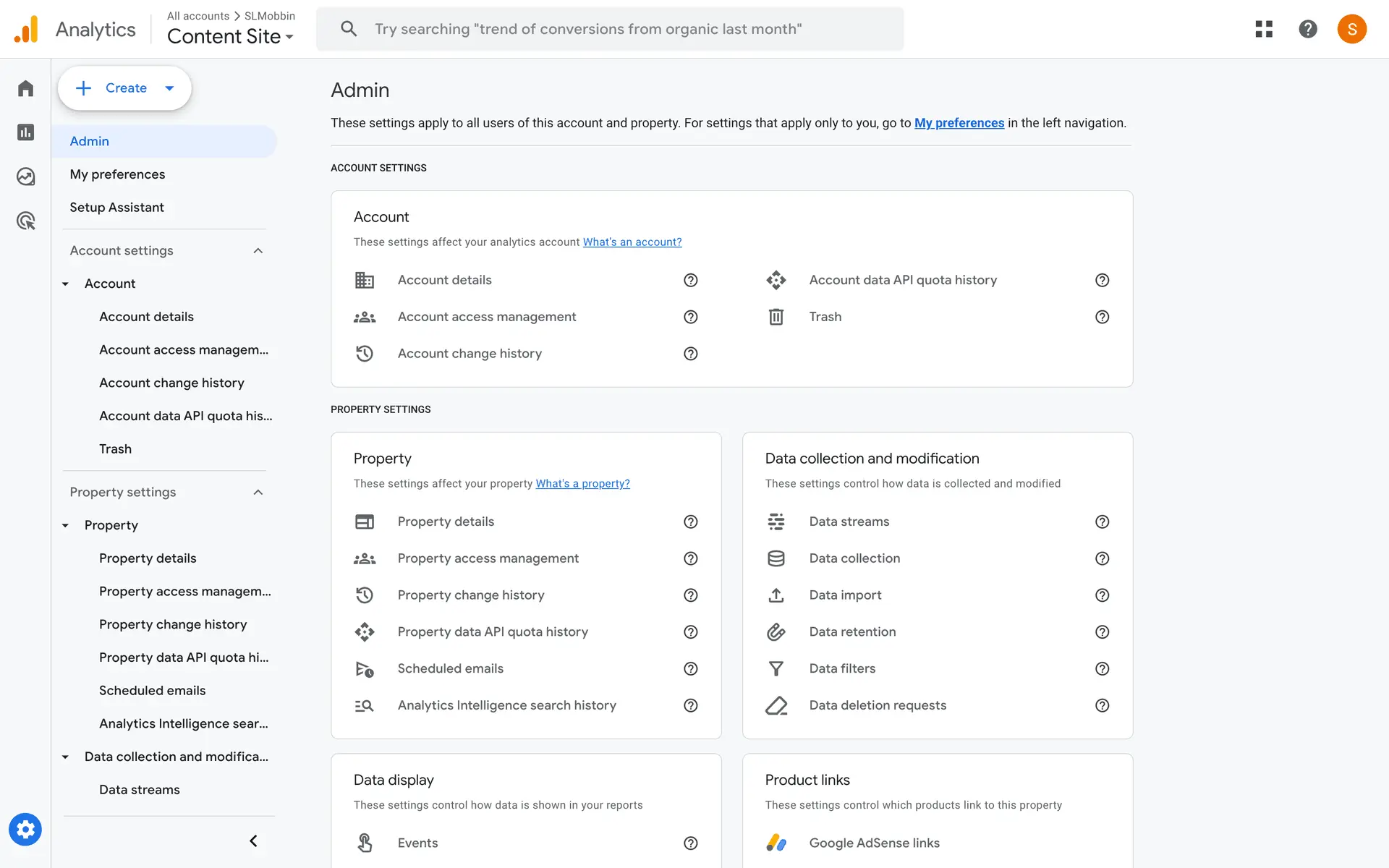This screenshot has height=868, width=1389.
Task: Open Data streams in Data collection card
Action: click(x=849, y=522)
